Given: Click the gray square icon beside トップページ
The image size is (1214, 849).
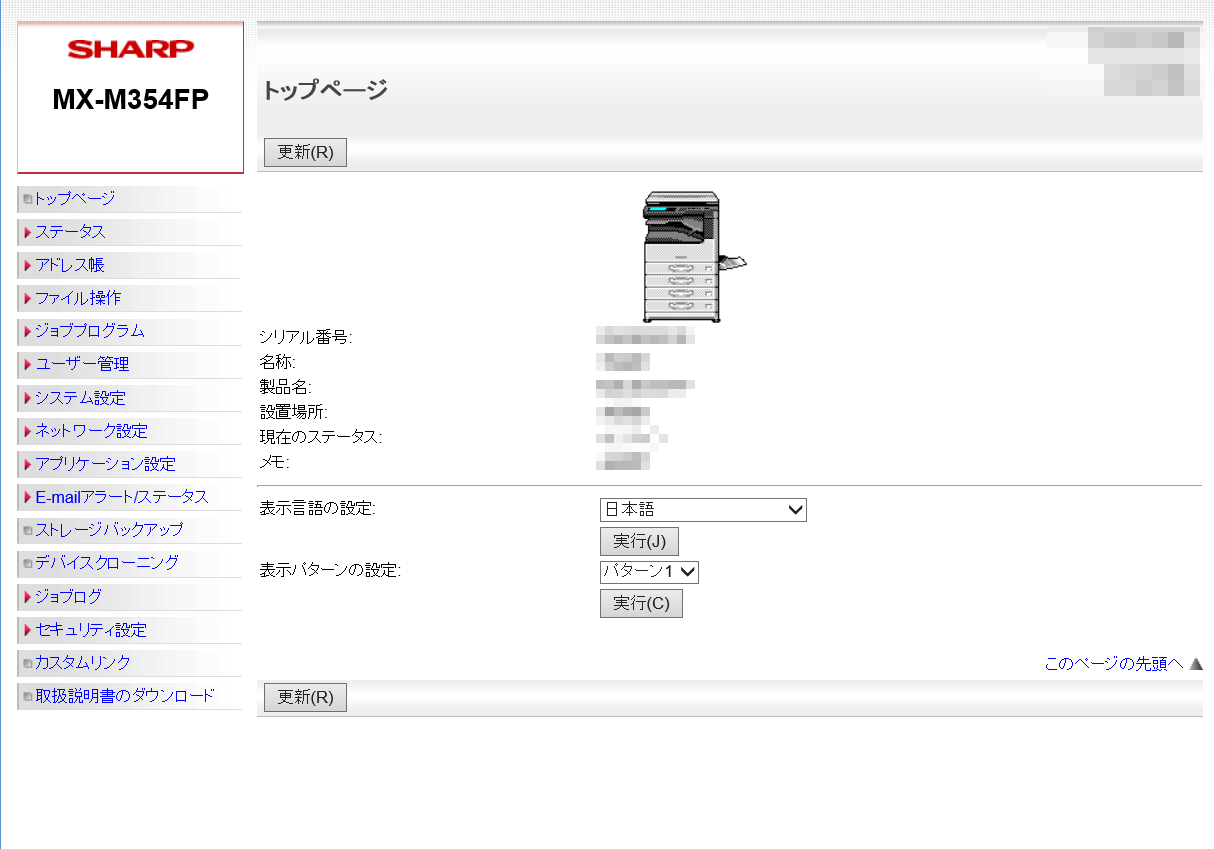Looking at the screenshot, I should [28, 199].
